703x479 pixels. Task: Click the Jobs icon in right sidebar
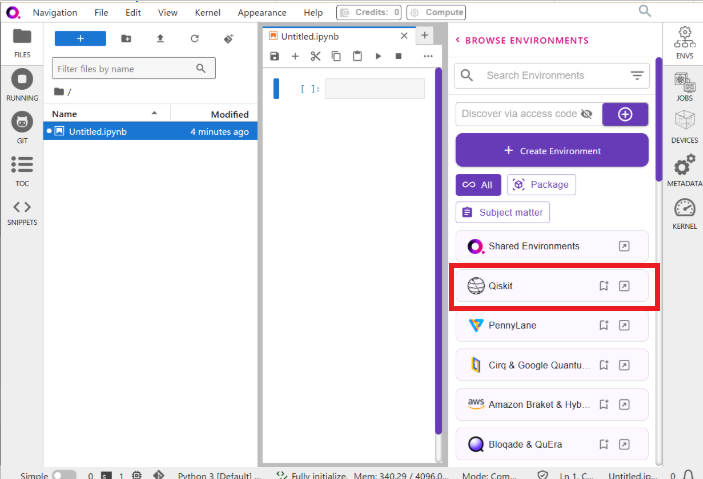[685, 83]
